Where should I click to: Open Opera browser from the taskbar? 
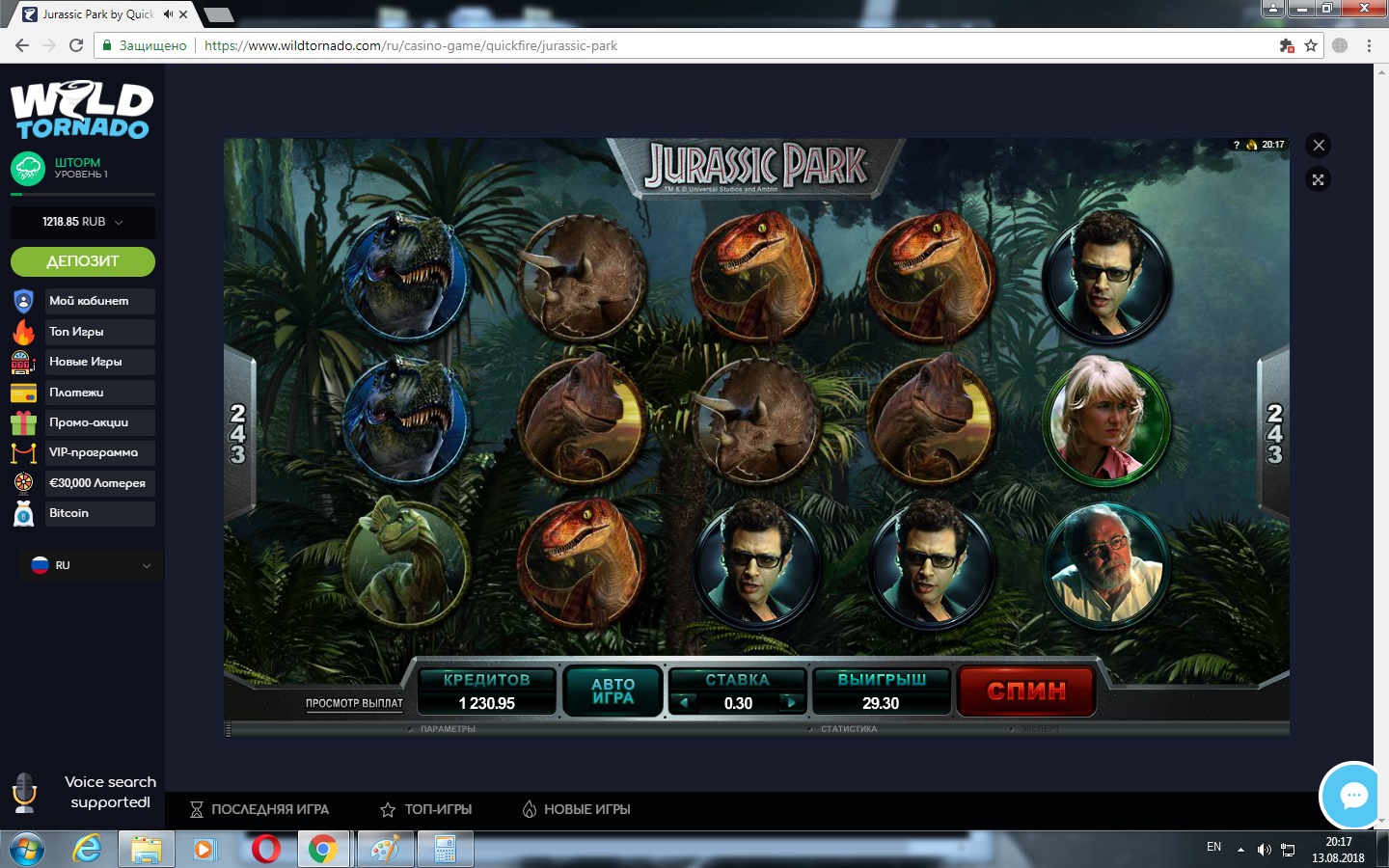tap(266, 850)
